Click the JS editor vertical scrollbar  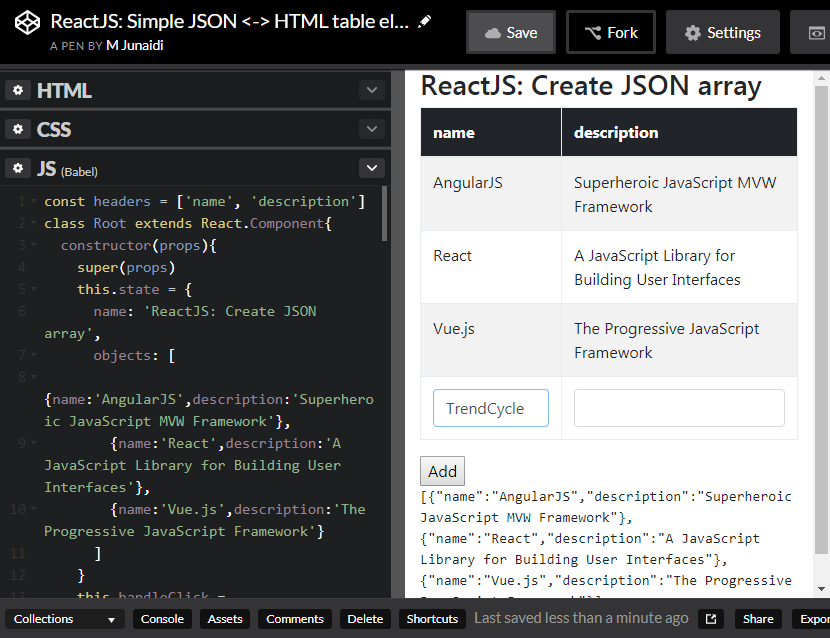pos(384,214)
